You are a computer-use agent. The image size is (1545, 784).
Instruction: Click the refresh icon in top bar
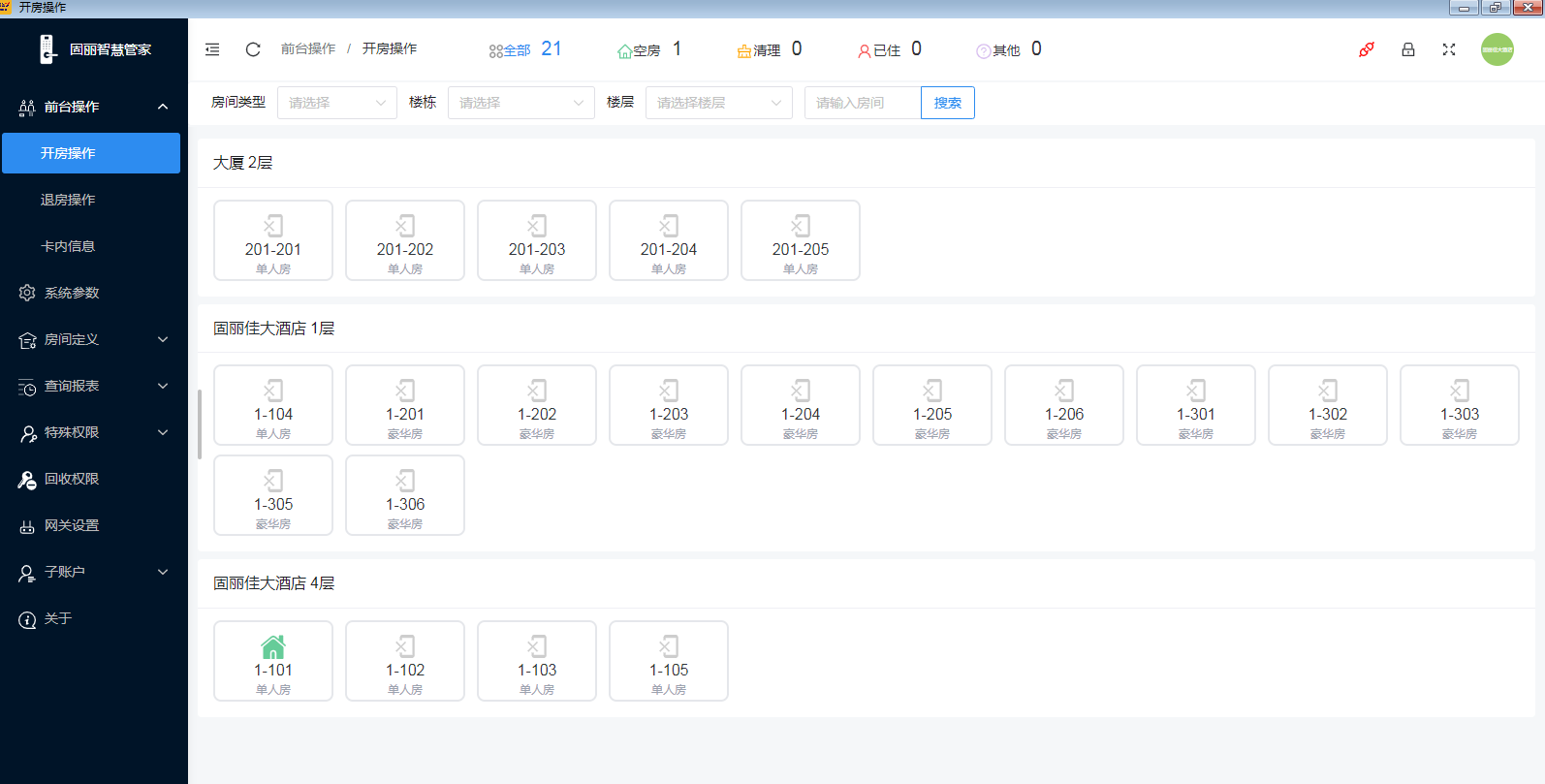[253, 49]
